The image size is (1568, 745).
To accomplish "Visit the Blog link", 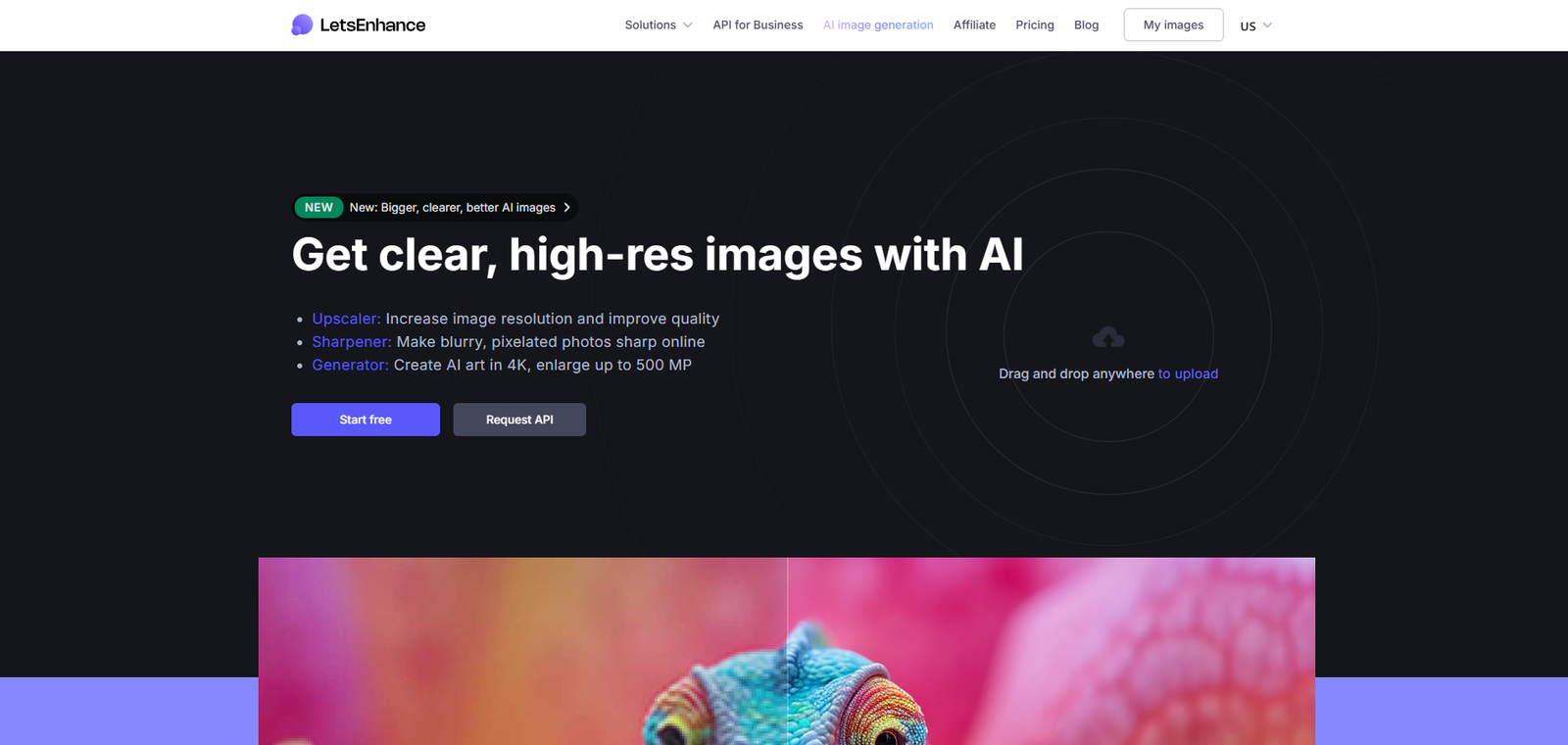I will (1086, 25).
